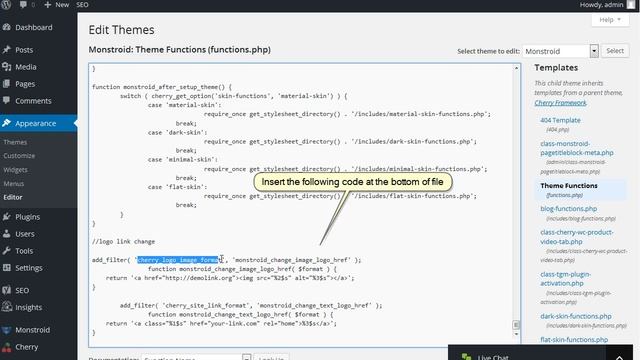Click the code editor scroll up arrow
This screenshot has width=640, height=360.
(x=516, y=68)
